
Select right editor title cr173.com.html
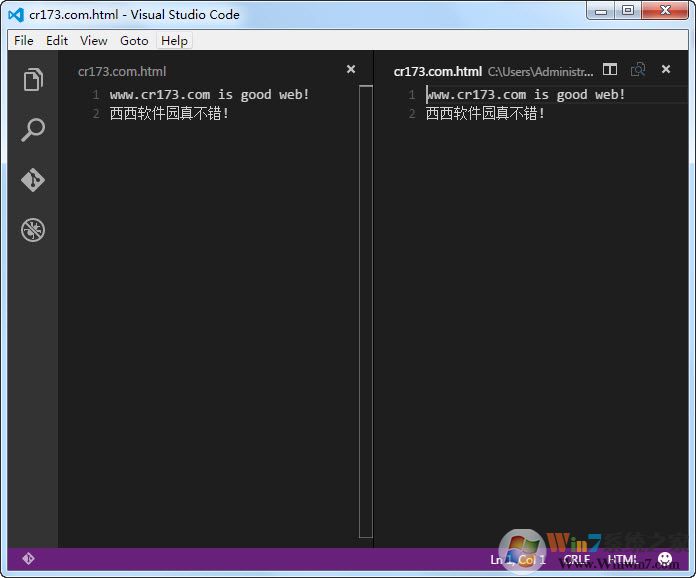click(438, 71)
